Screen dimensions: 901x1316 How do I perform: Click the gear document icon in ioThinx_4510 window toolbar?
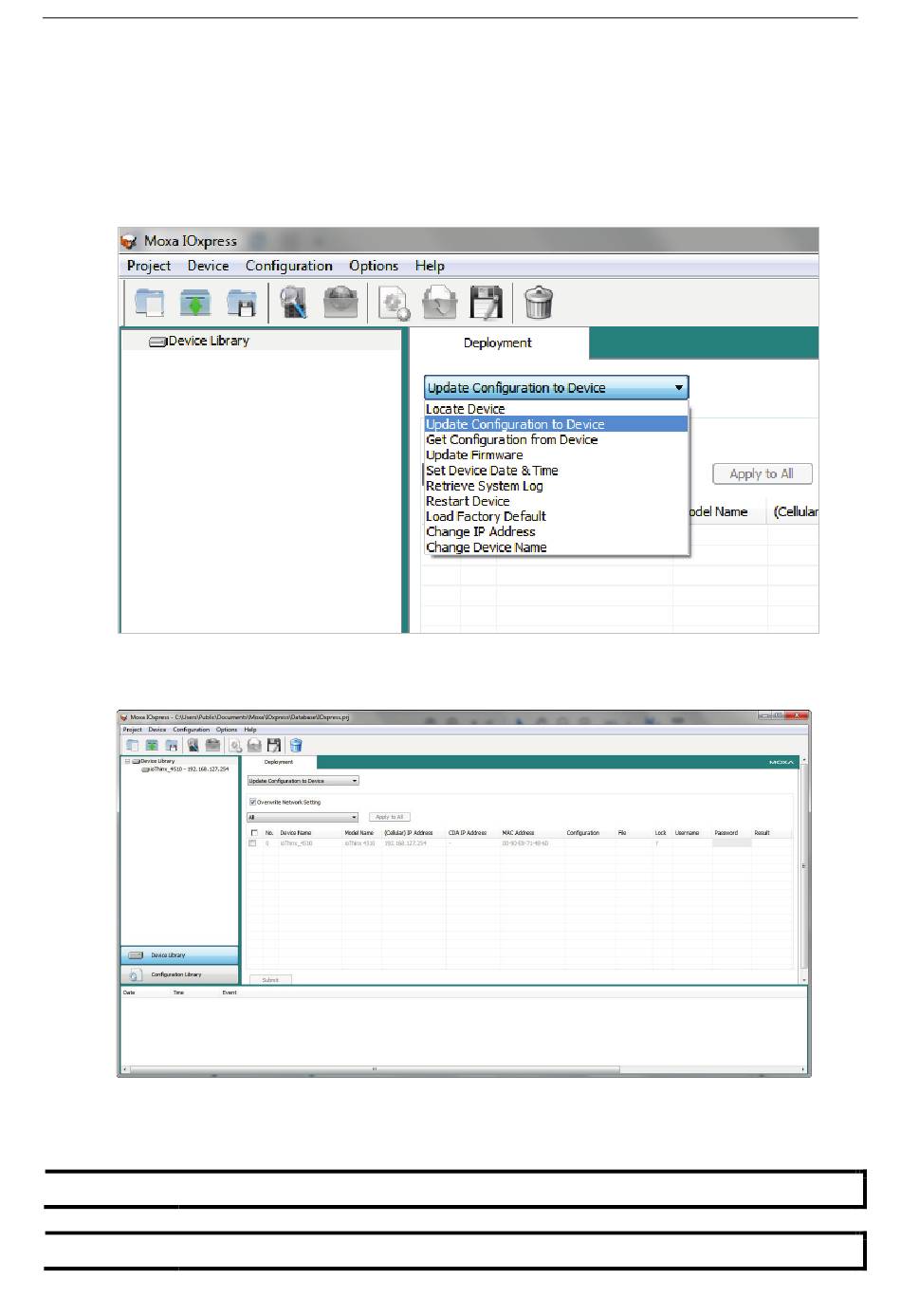[235, 746]
